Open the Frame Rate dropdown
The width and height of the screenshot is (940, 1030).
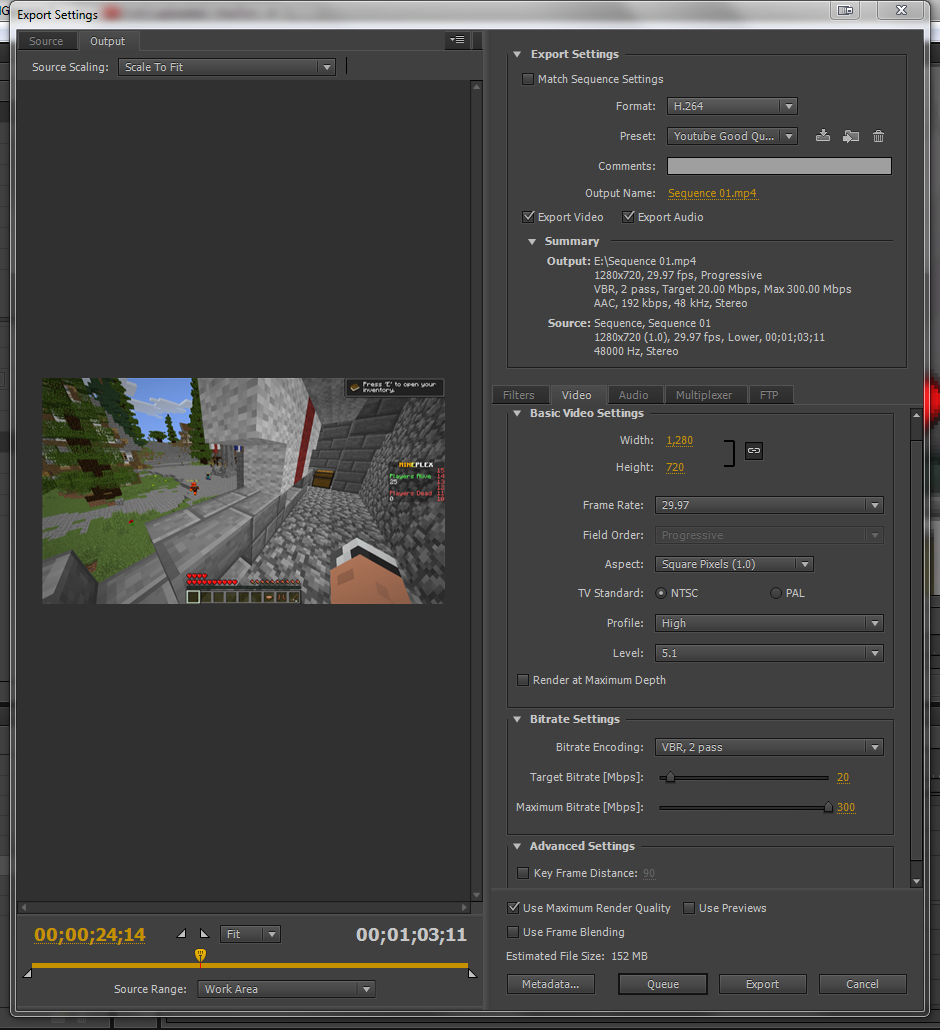(x=769, y=505)
